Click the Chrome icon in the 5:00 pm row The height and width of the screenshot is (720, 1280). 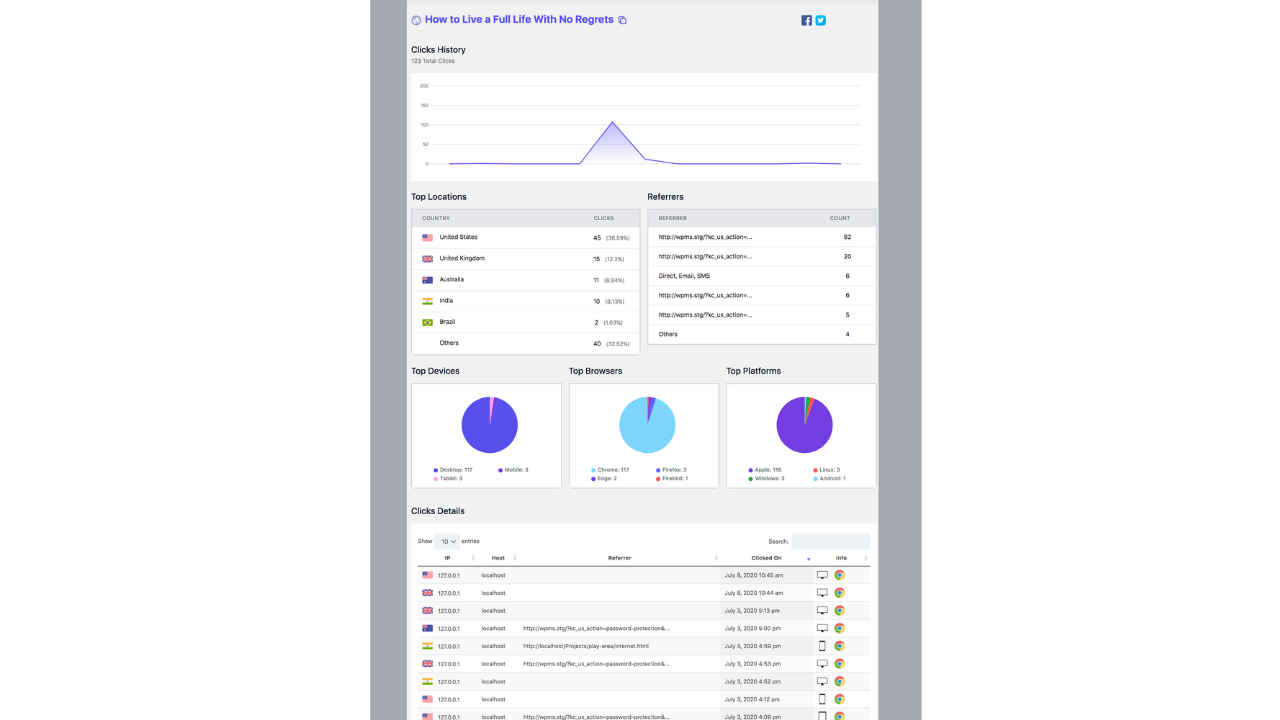pyautogui.click(x=840, y=628)
